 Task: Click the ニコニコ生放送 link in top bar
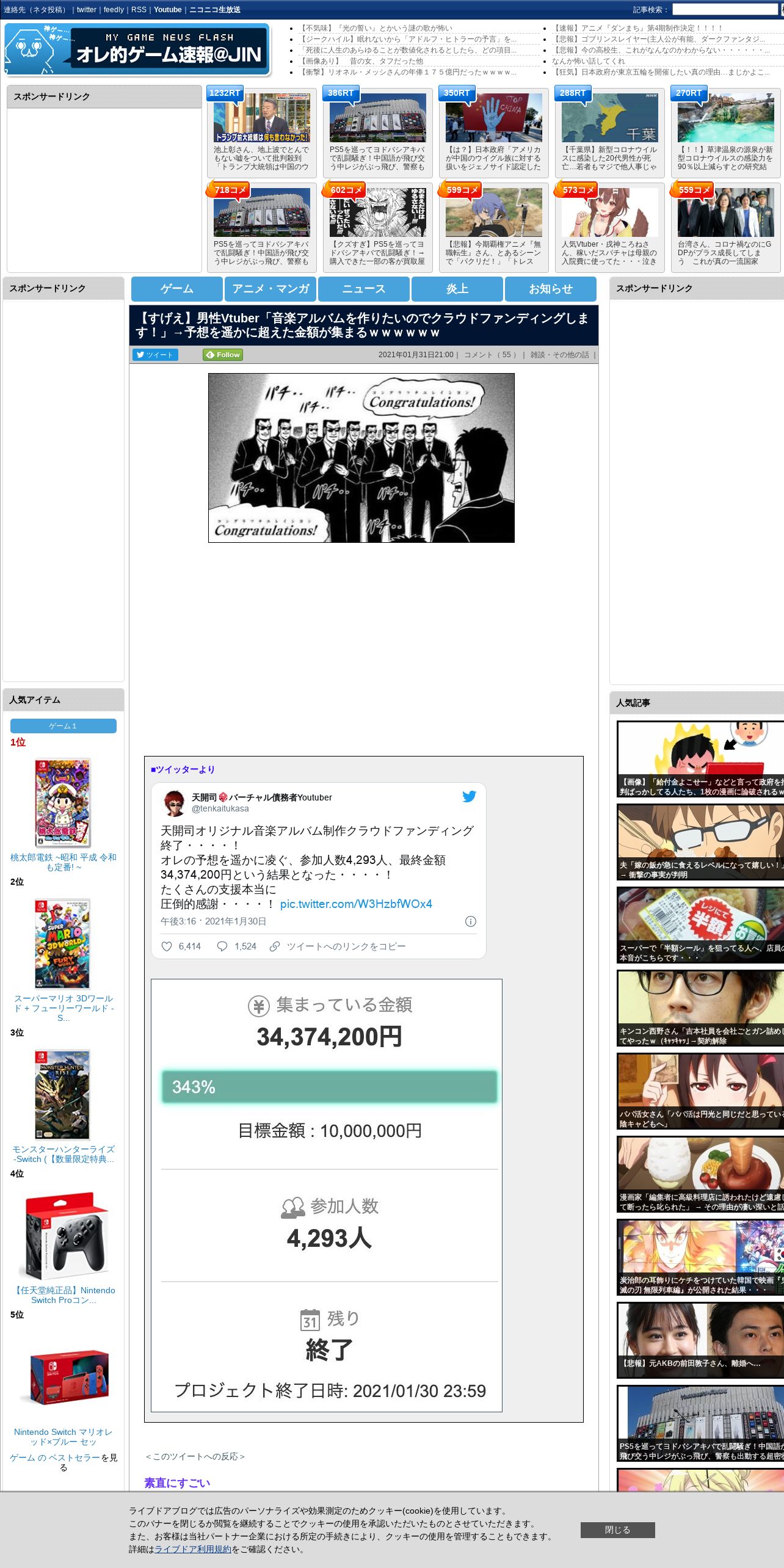[x=215, y=10]
